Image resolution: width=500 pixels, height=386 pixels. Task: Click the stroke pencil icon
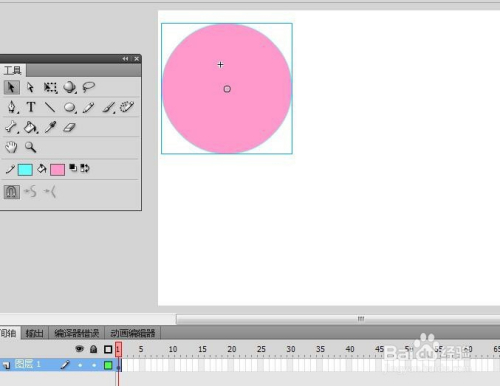10,169
